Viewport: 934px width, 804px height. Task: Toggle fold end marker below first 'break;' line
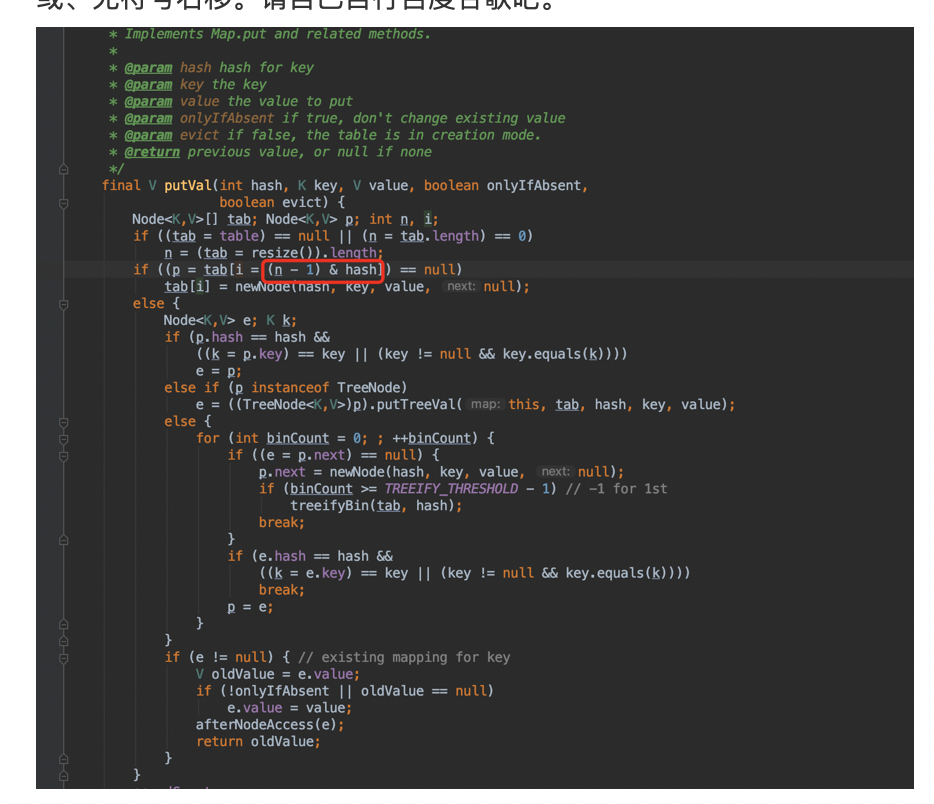tap(64, 541)
